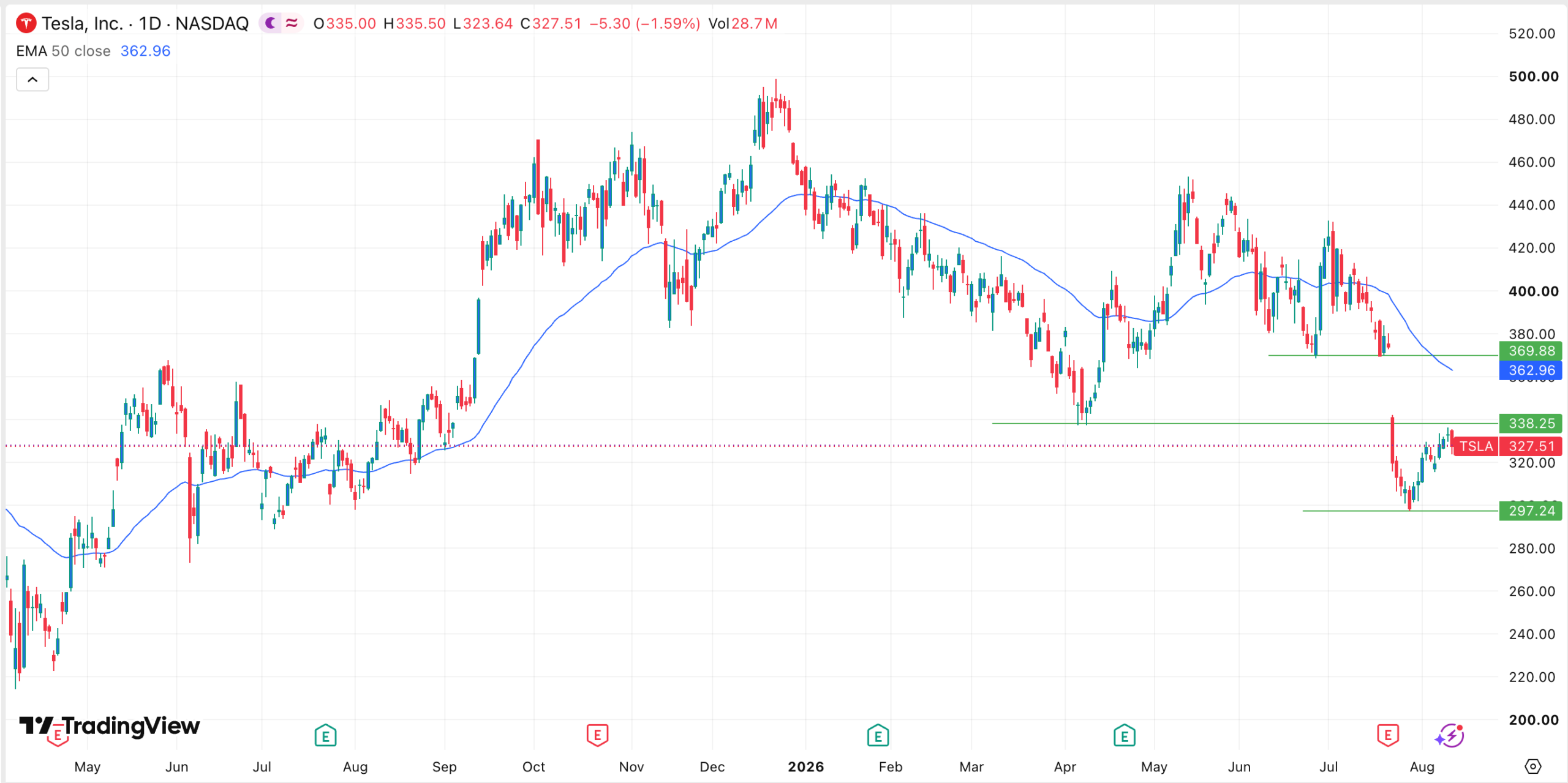Image resolution: width=1568 pixels, height=783 pixels.
Task: Open chart settings hexagon icon
Action: [x=1532, y=766]
